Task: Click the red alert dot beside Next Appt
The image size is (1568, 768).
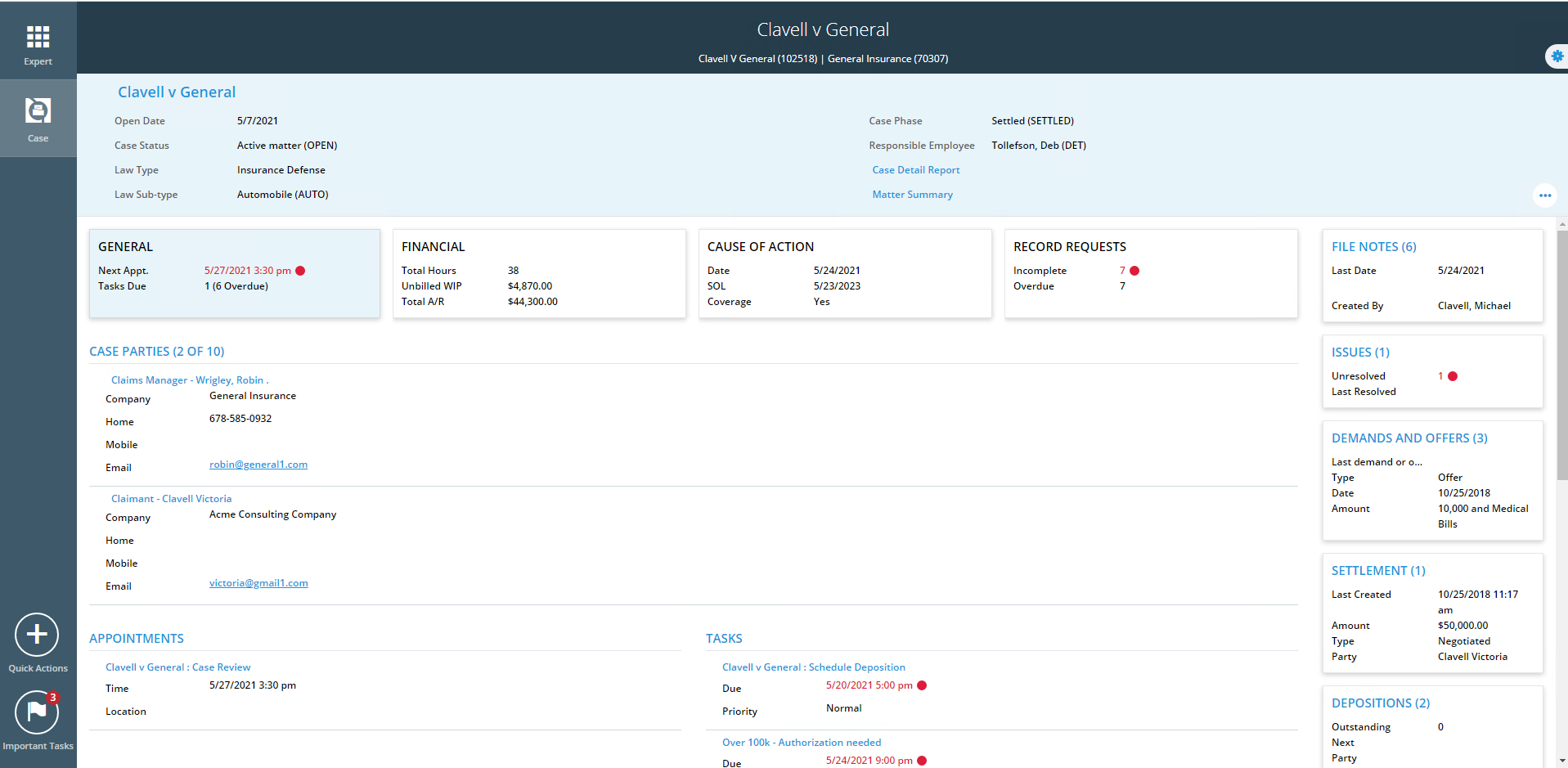Action: [300, 270]
